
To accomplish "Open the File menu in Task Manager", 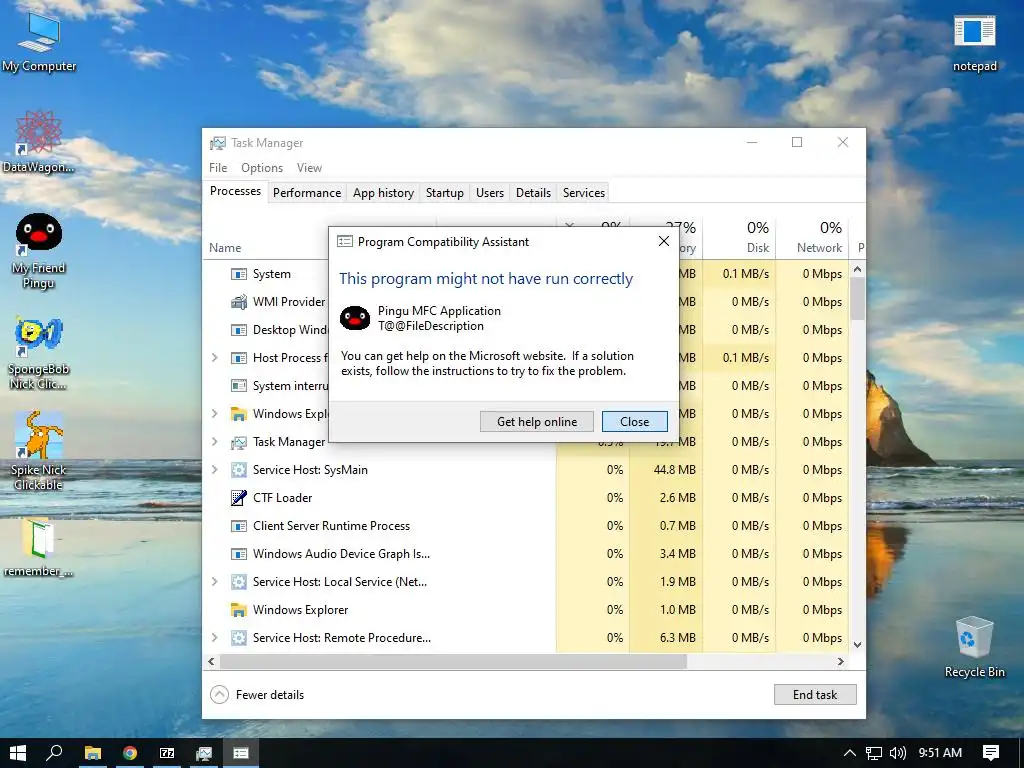I will (x=218, y=168).
